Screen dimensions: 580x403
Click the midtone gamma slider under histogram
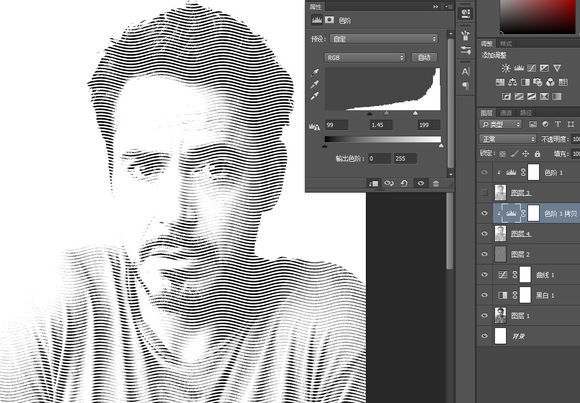pos(387,113)
